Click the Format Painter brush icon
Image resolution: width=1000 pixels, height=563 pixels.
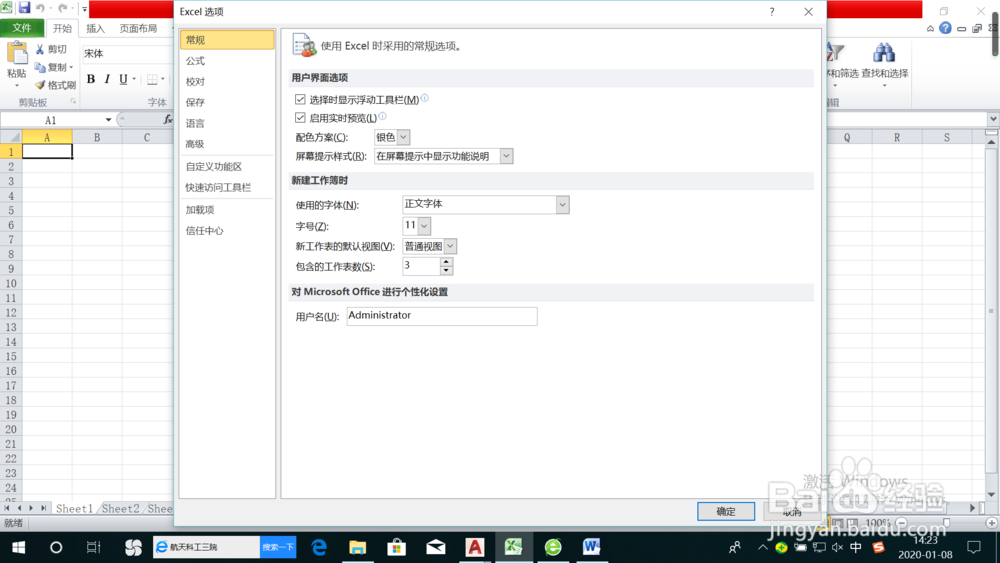point(40,85)
